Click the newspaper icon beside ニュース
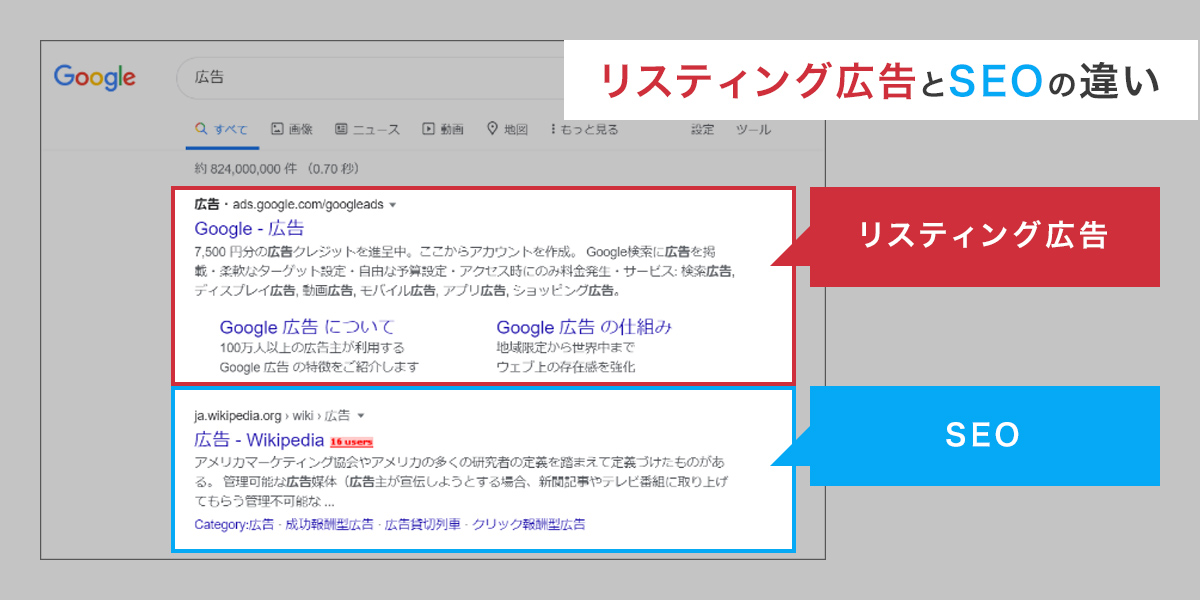Image resolution: width=1200 pixels, height=600 pixels. [341, 129]
